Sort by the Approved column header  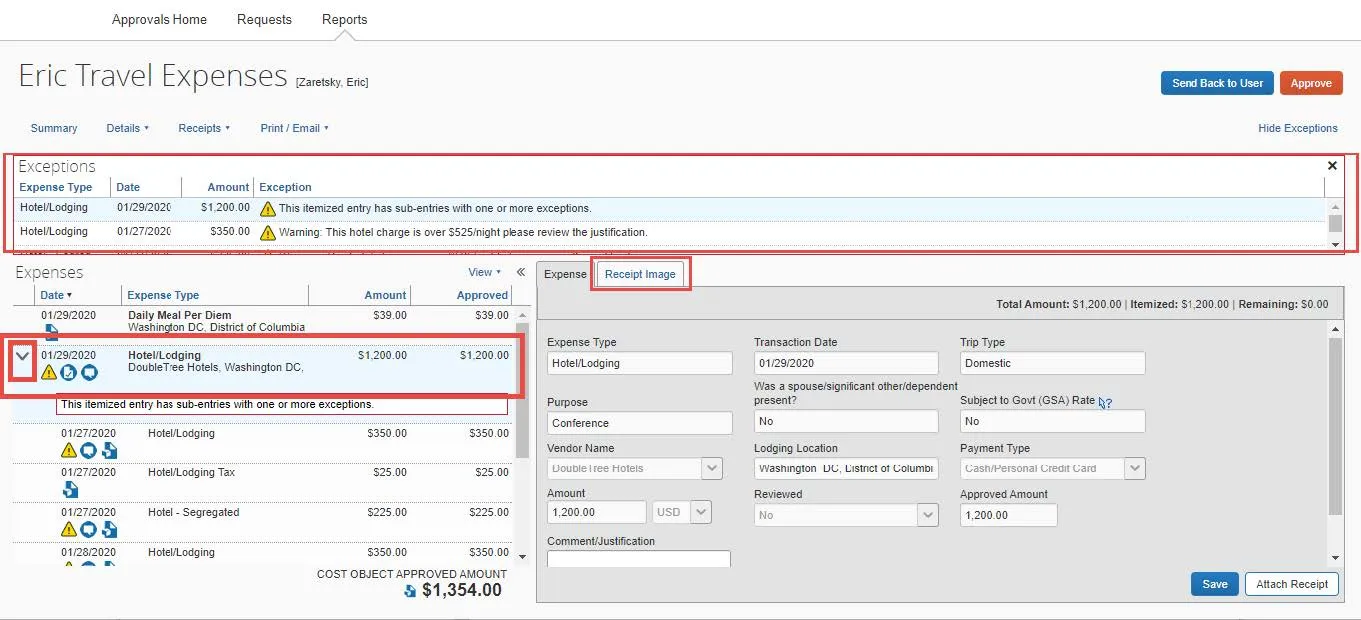click(x=482, y=295)
